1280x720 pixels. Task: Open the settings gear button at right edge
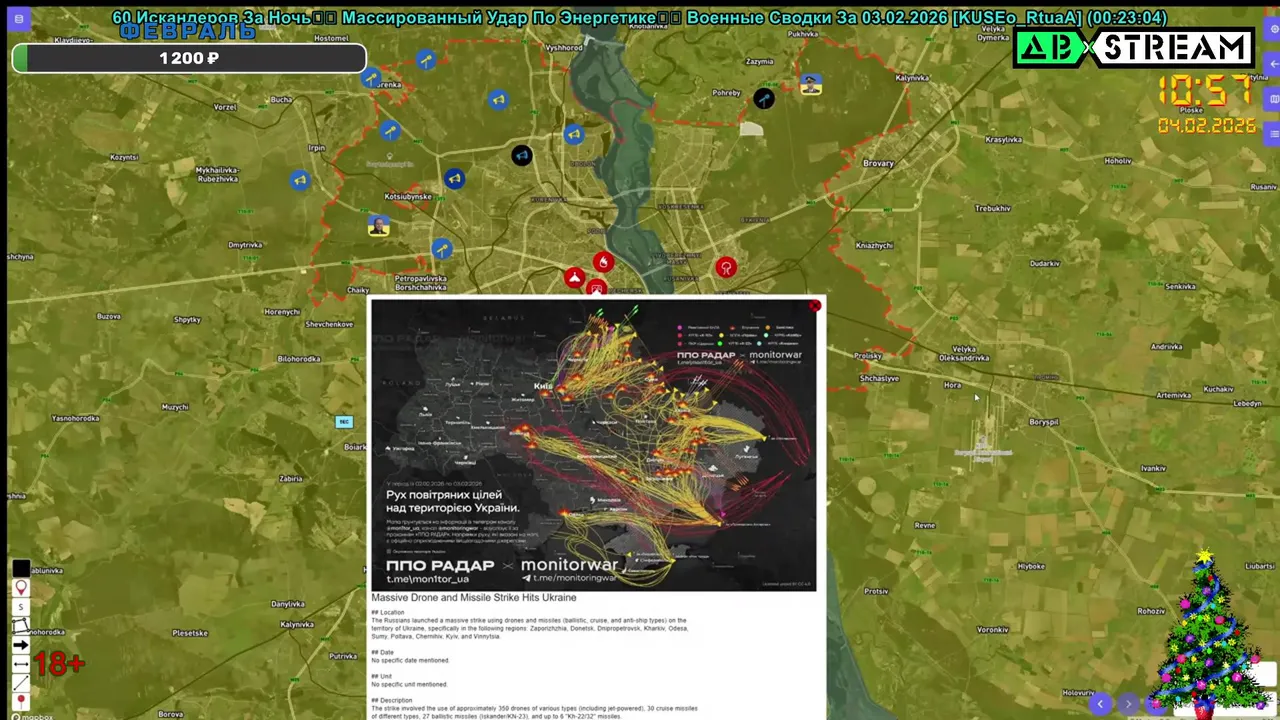pyautogui.click(x=1273, y=30)
